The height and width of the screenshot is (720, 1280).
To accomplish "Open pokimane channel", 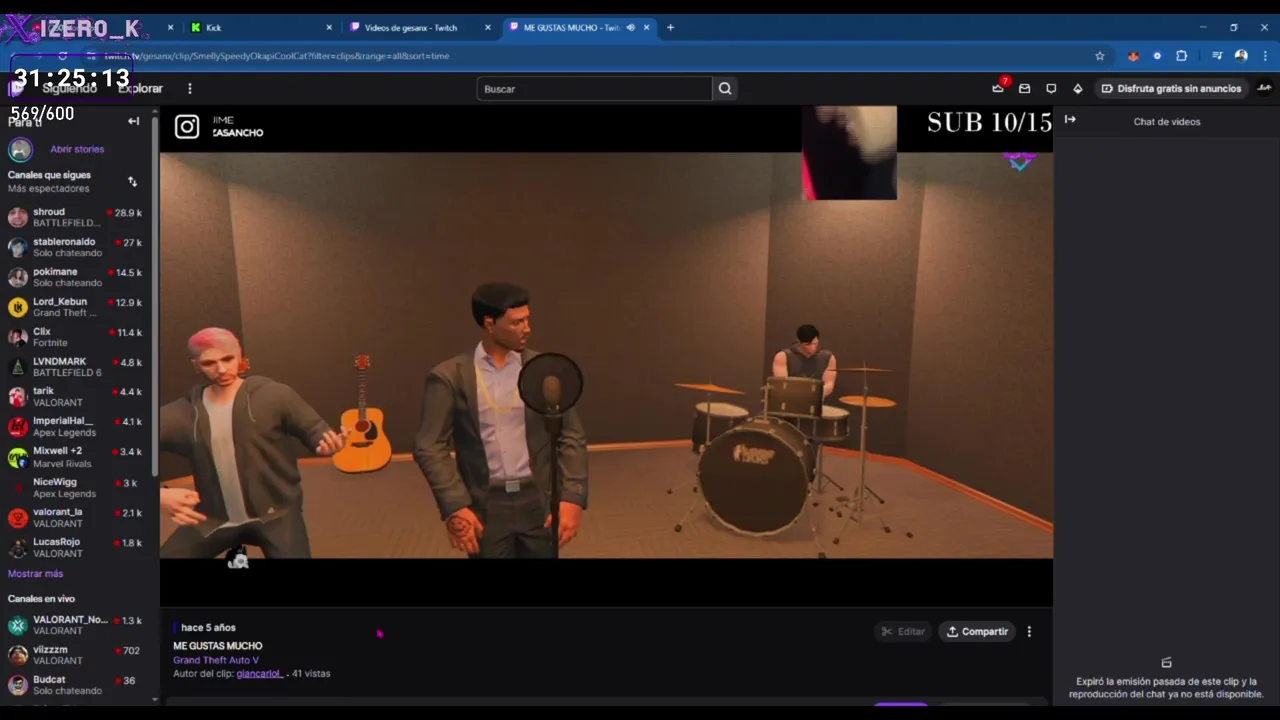I will tap(77, 277).
